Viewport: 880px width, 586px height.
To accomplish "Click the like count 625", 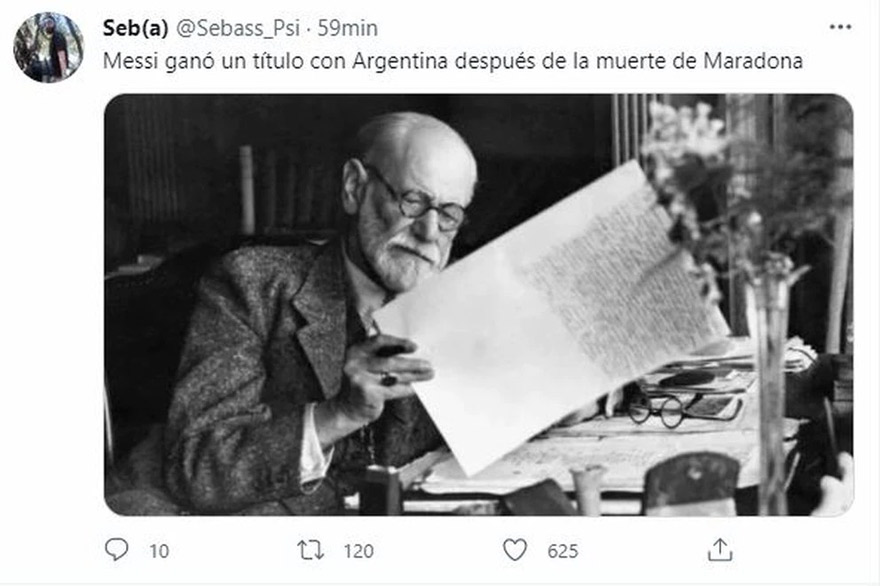I will (563, 551).
